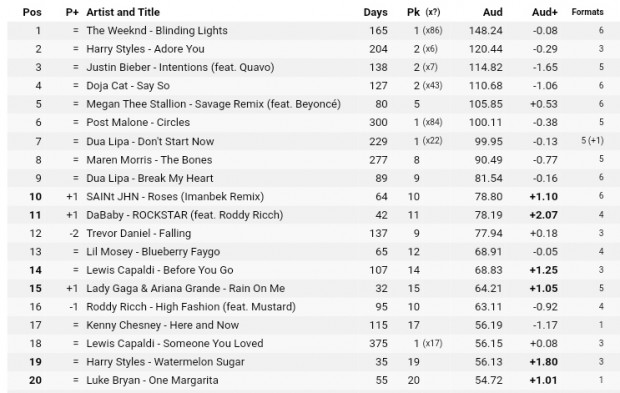Select Luke Bryan - One Margarita
This screenshot has width=620, height=393.
pyautogui.click(x=152, y=380)
